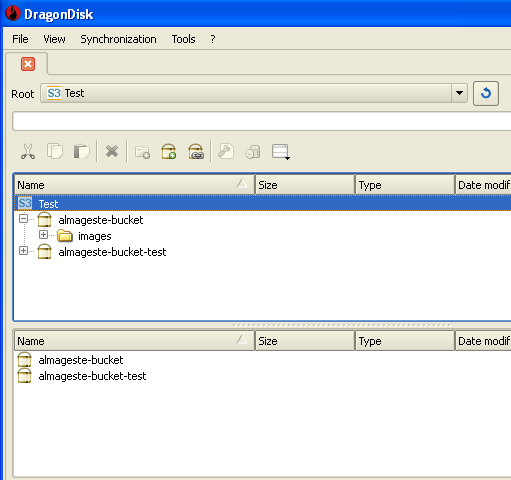Click the Cut scissors icon

28,152
